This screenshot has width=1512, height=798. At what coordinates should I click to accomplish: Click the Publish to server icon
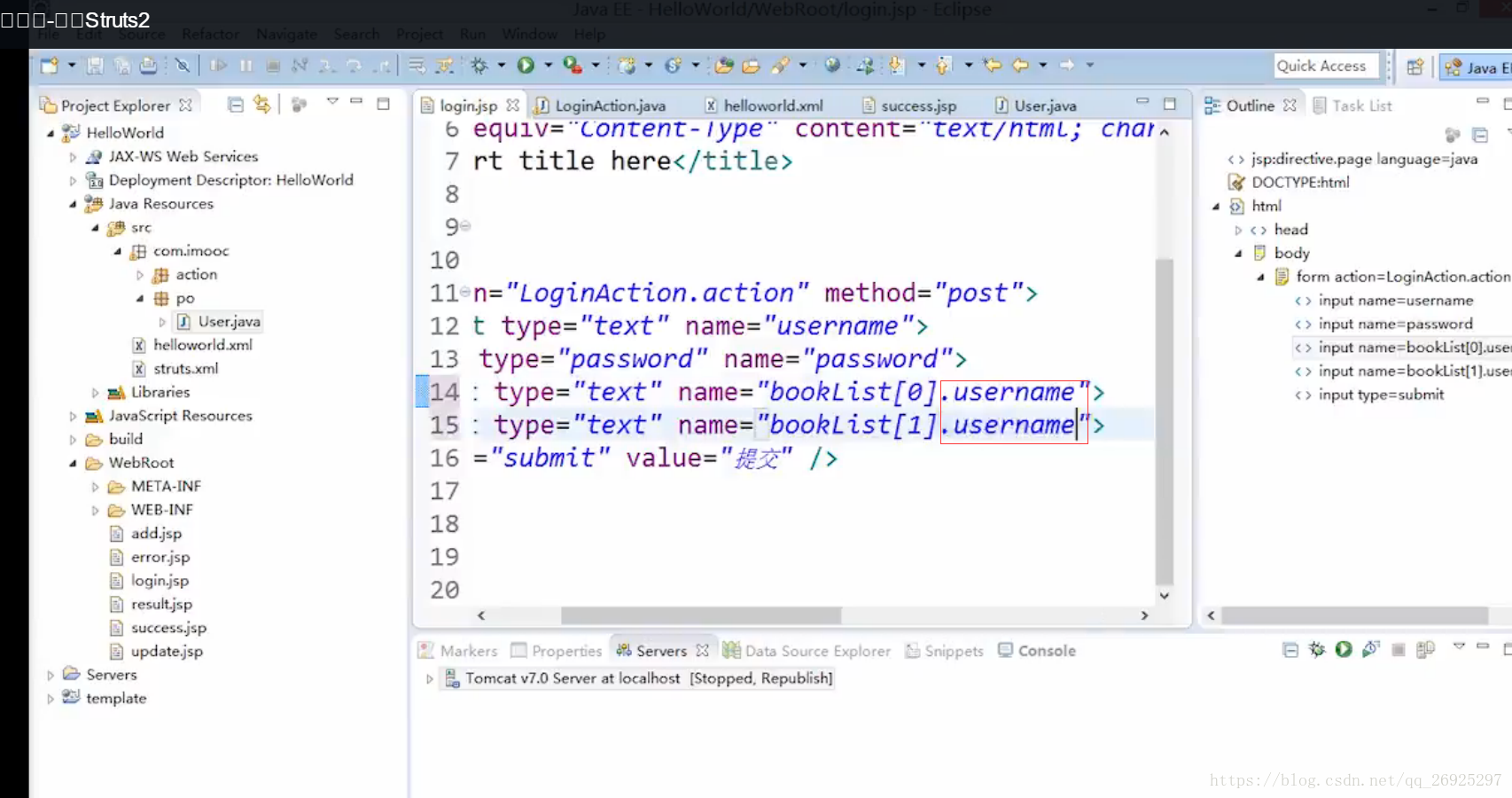1425,649
